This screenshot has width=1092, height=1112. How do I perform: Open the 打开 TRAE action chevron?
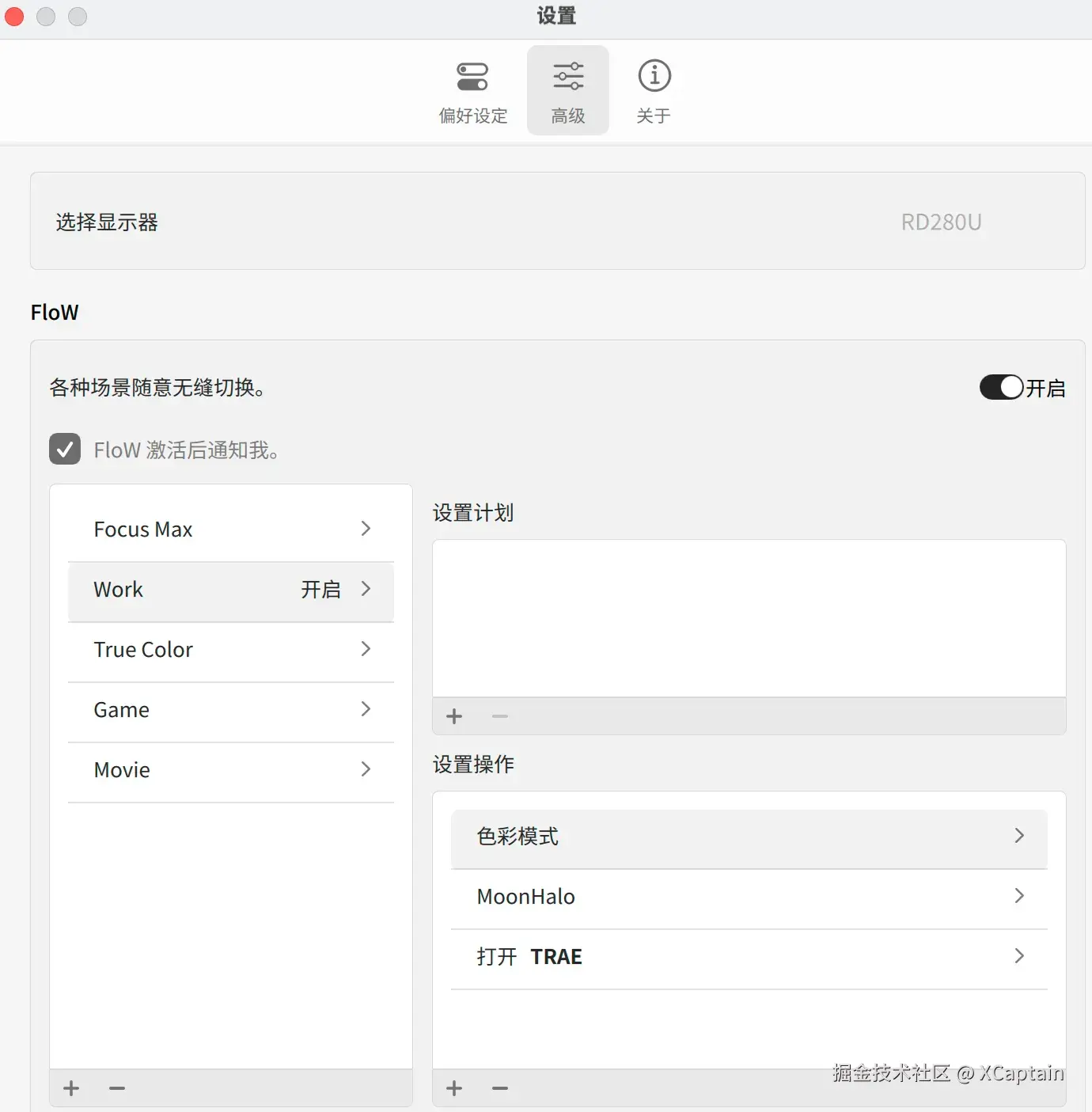[x=1019, y=956]
